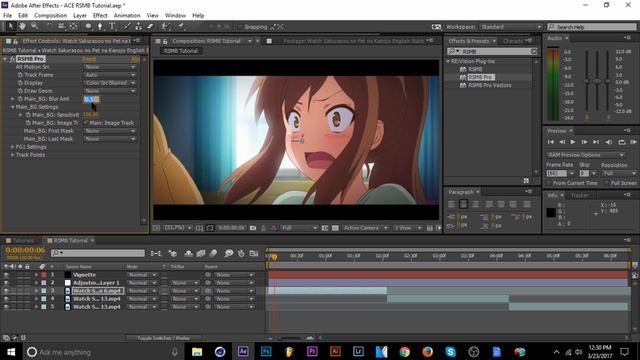
Task: Play the composition in Preview panel
Action: pos(573,142)
